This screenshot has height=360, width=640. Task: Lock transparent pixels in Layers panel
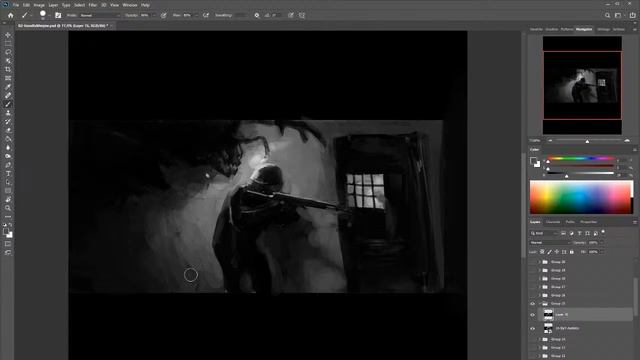click(x=542, y=252)
